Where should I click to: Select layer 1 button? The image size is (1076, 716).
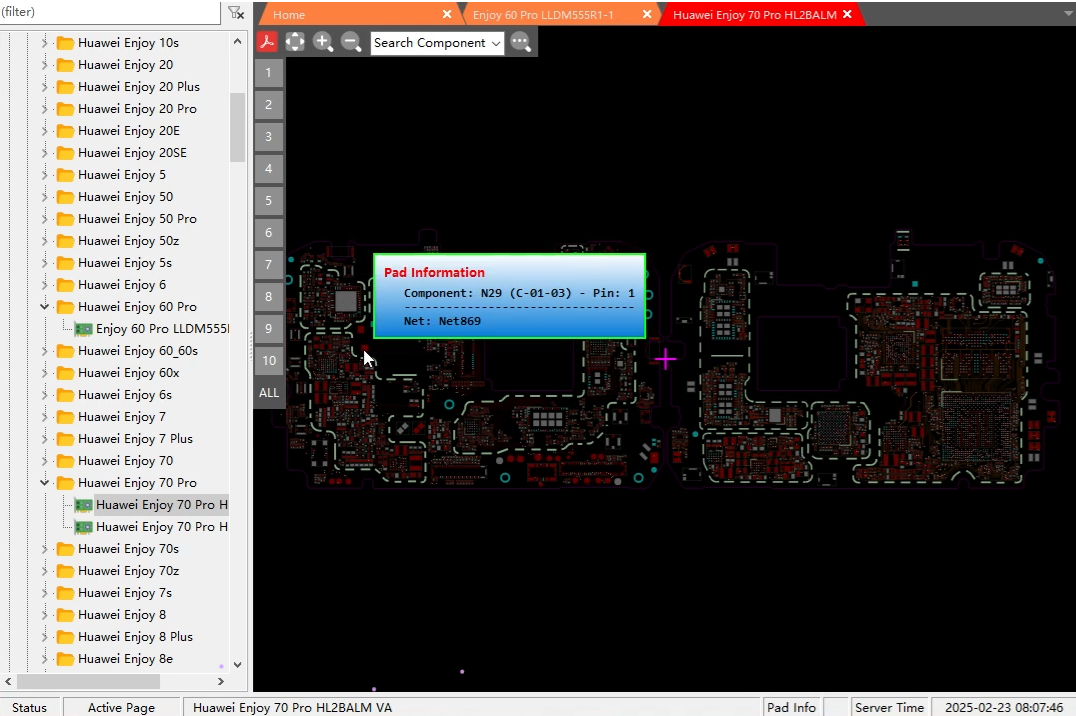pyautogui.click(x=269, y=73)
